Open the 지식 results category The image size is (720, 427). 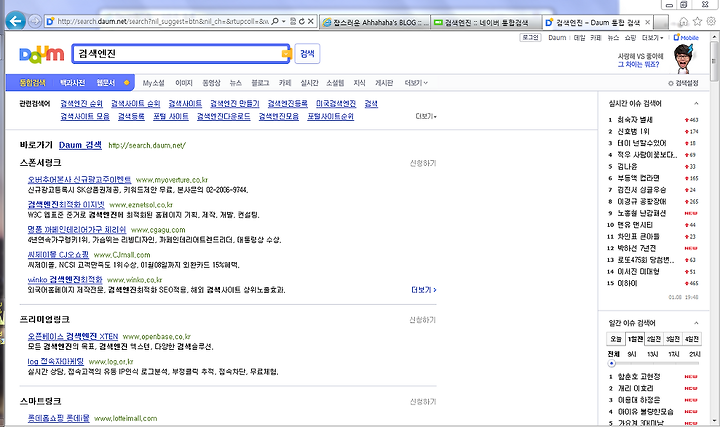point(359,83)
